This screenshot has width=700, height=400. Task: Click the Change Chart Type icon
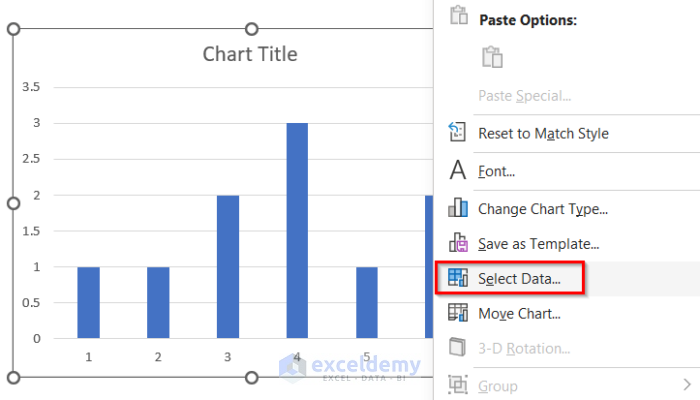click(458, 208)
